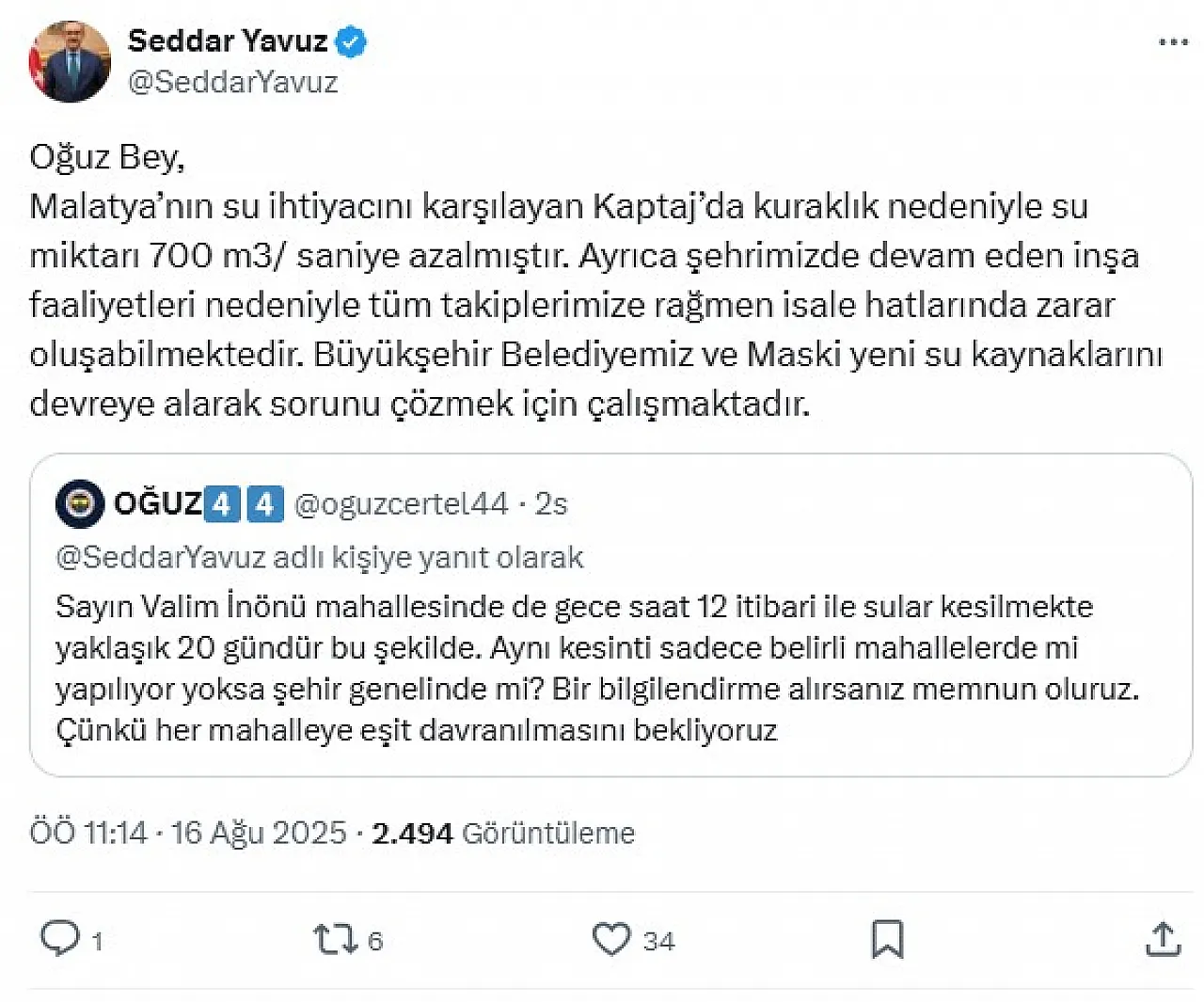Viewport: 1204px width, 1002px height.
Task: Click the like count number 34
Action: pos(659,941)
